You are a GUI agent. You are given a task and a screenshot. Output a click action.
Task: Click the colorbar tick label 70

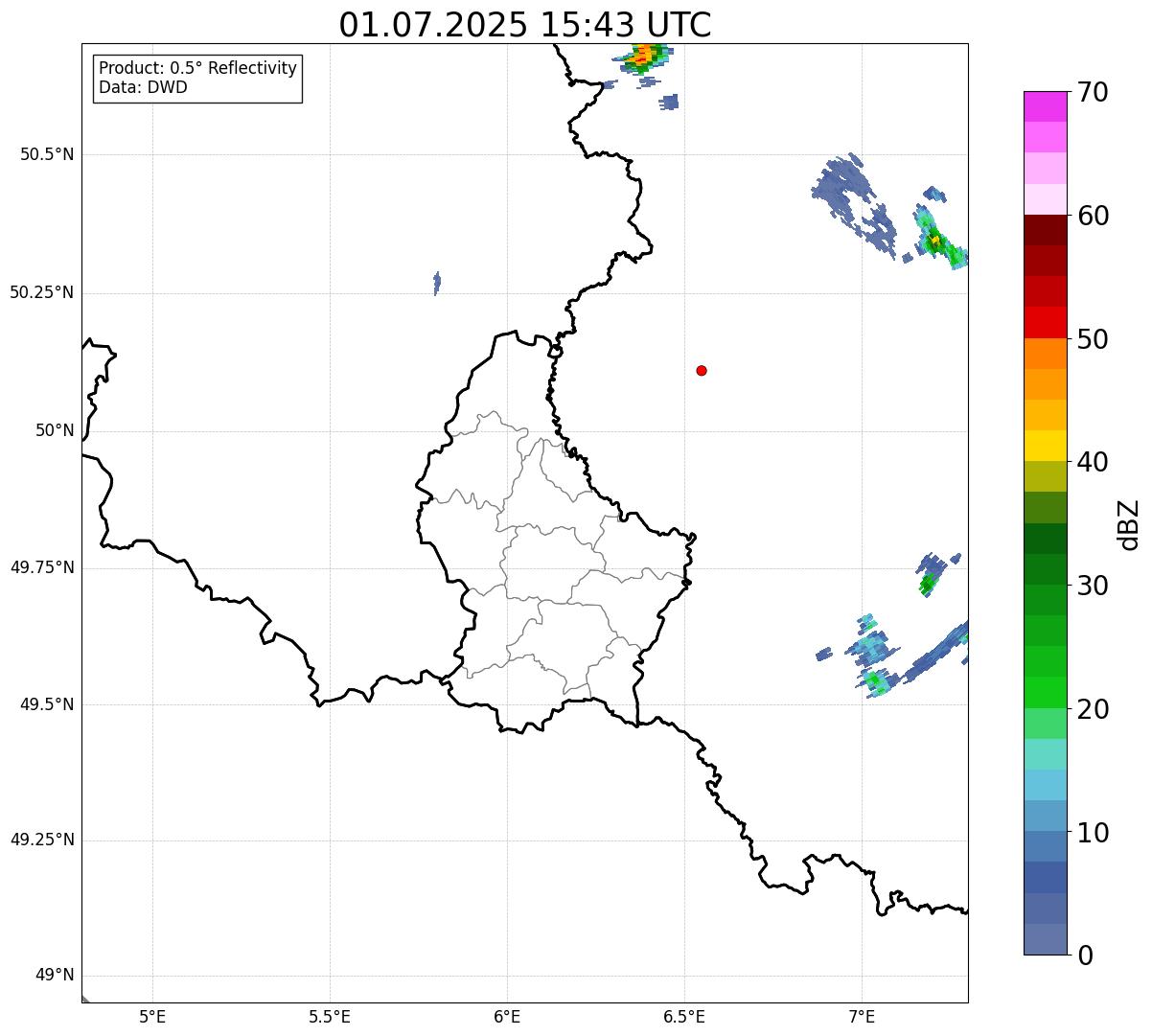1093,92
